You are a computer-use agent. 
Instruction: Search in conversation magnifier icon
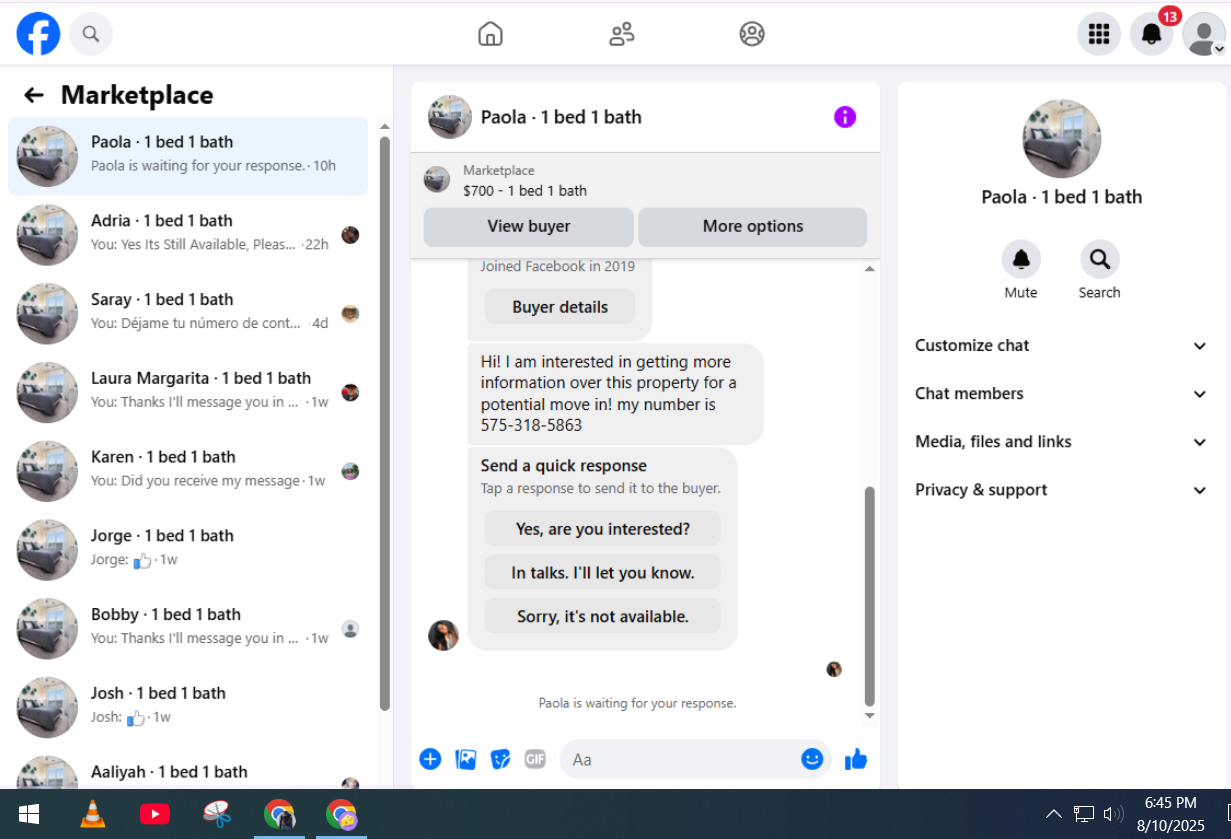click(1099, 260)
